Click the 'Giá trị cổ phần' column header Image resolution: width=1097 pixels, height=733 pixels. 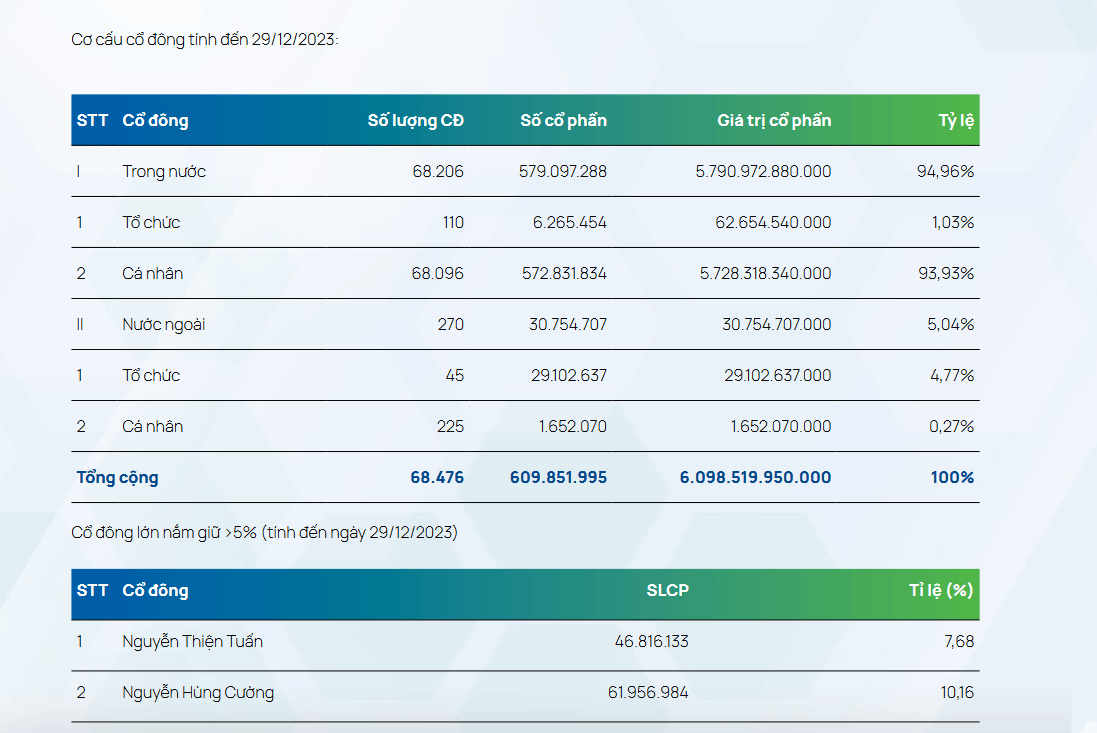click(773, 121)
